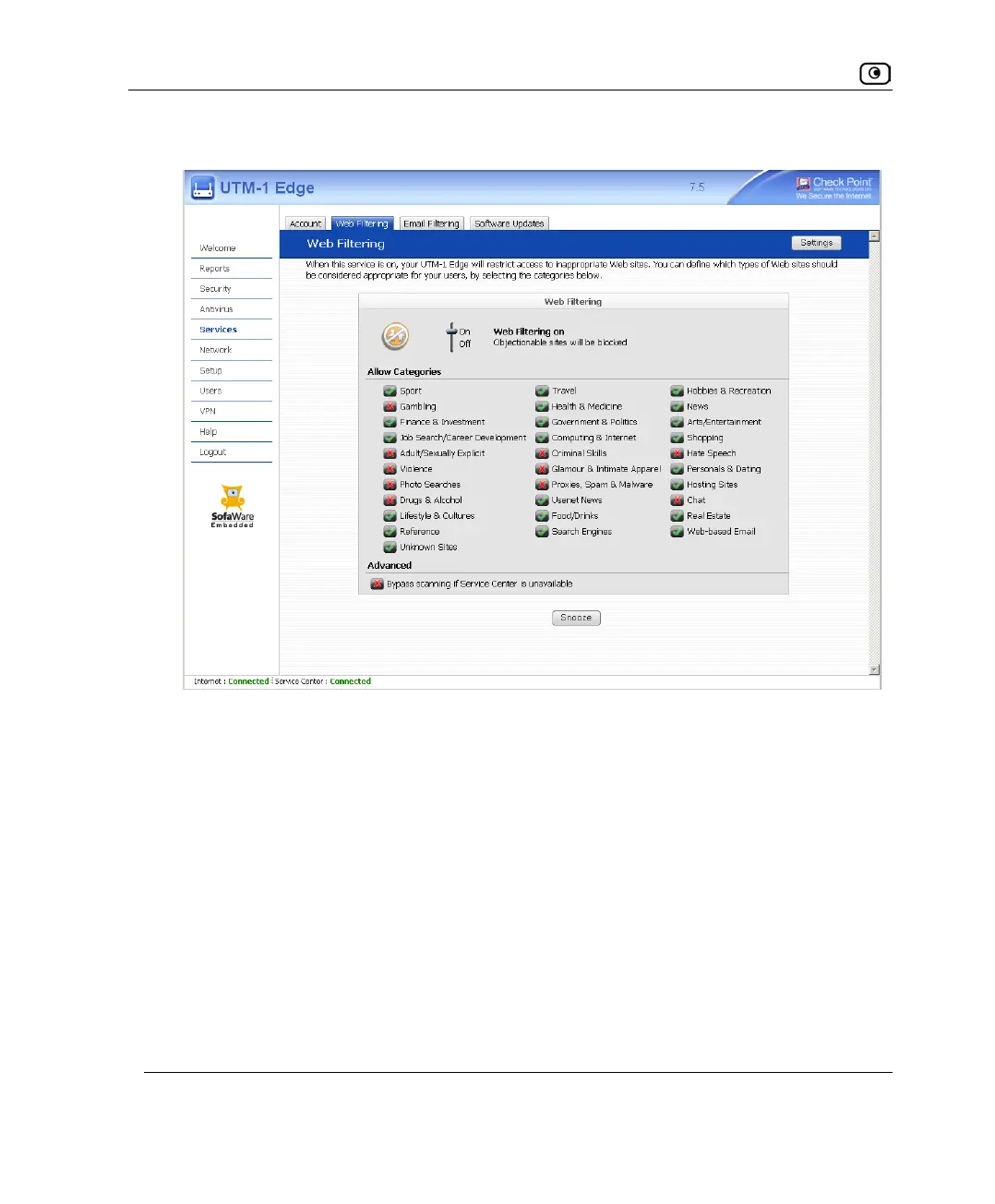Click the UTM-1 Edge appliance logo icon

click(202, 188)
